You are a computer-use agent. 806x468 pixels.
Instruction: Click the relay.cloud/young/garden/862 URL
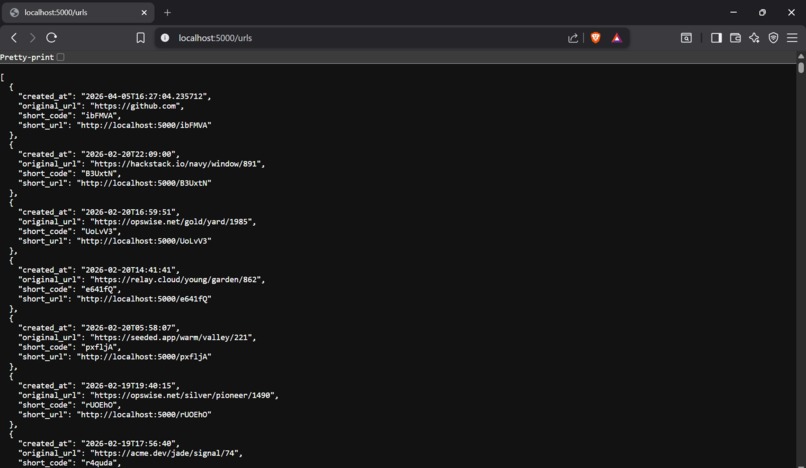pos(175,279)
